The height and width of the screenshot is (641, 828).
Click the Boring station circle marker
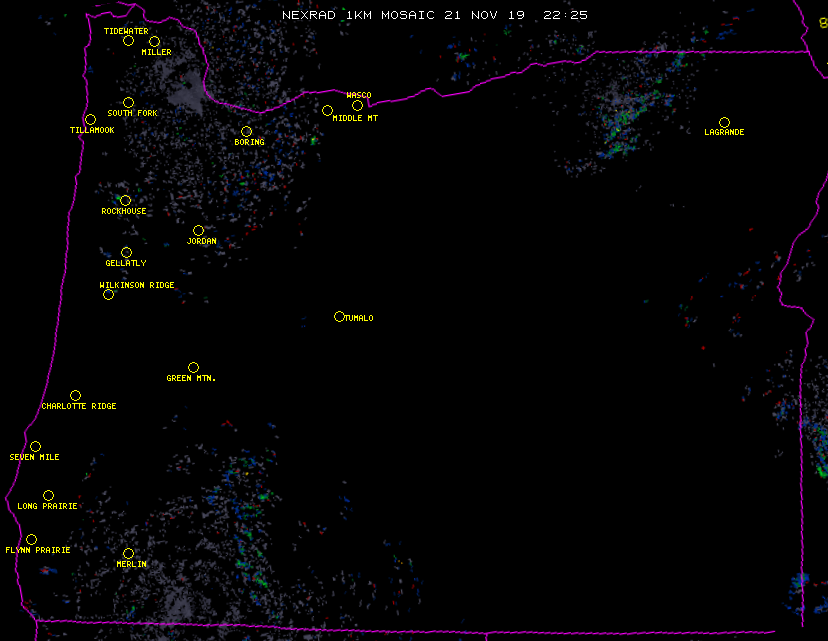[246, 132]
